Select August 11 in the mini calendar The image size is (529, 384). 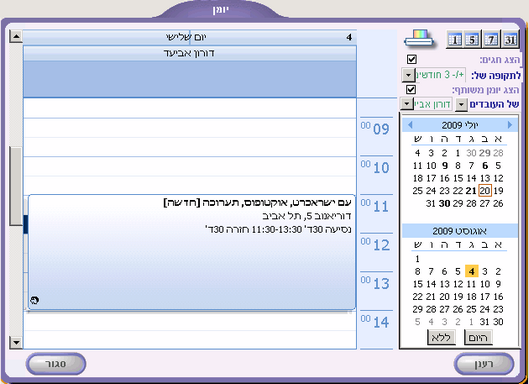tap(471, 284)
